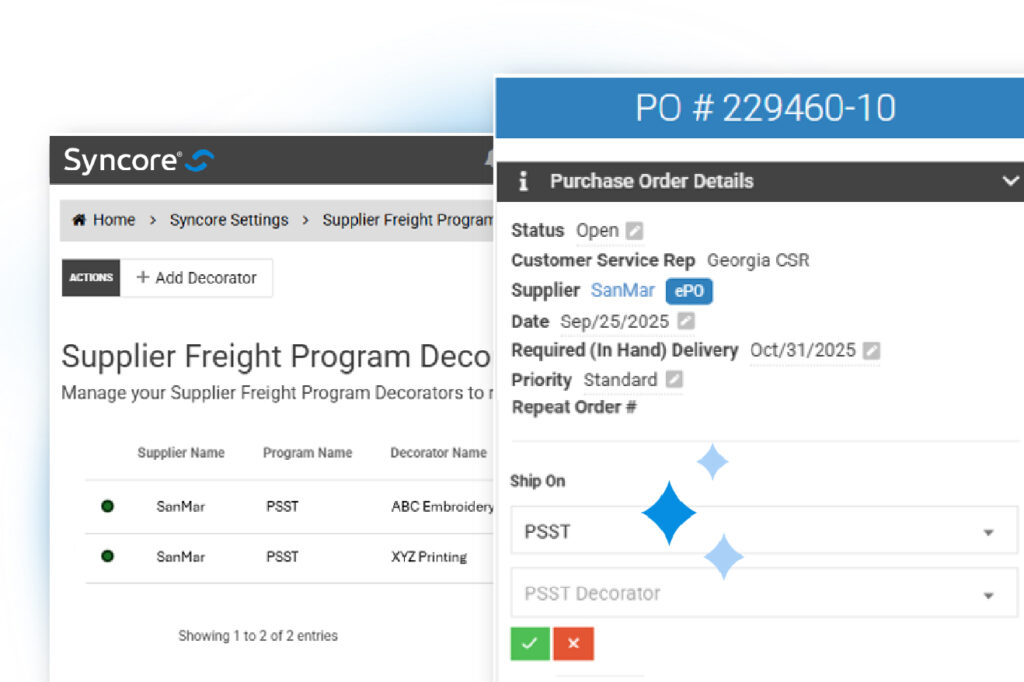
Task: Edit the Date field pencil icon
Action: [x=685, y=321]
